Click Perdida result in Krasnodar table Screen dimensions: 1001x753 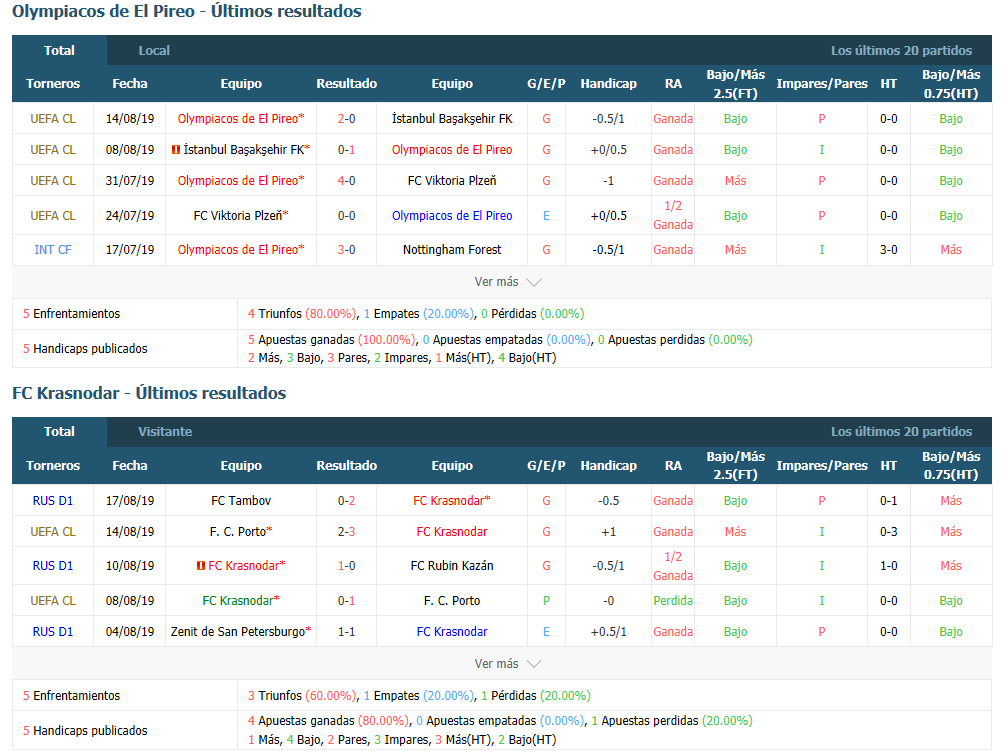pyautogui.click(x=673, y=600)
